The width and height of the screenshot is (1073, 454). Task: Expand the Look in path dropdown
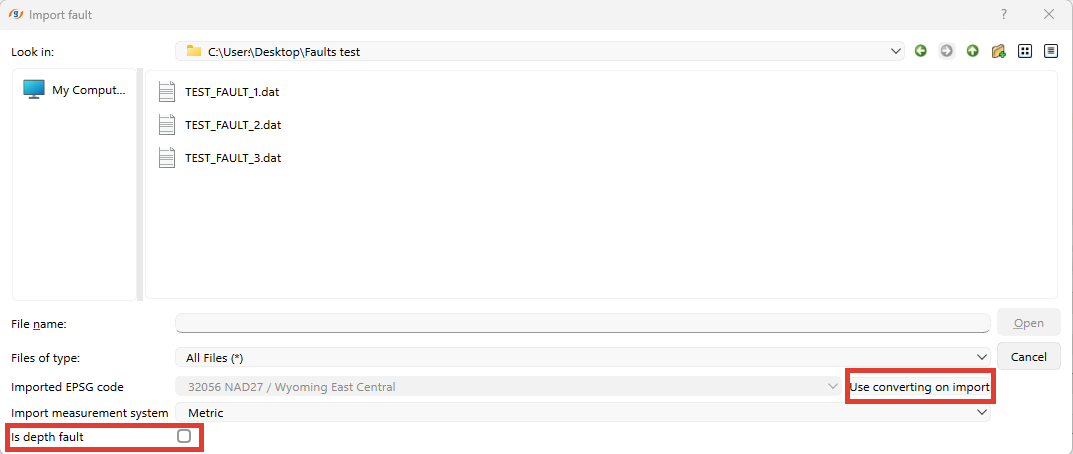click(896, 51)
